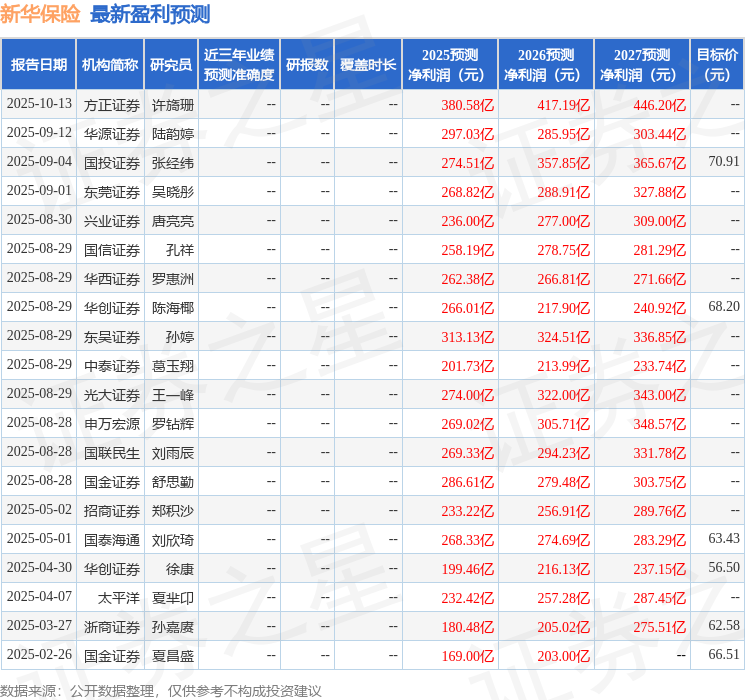Click the institution 浙商证券

(x=112, y=627)
